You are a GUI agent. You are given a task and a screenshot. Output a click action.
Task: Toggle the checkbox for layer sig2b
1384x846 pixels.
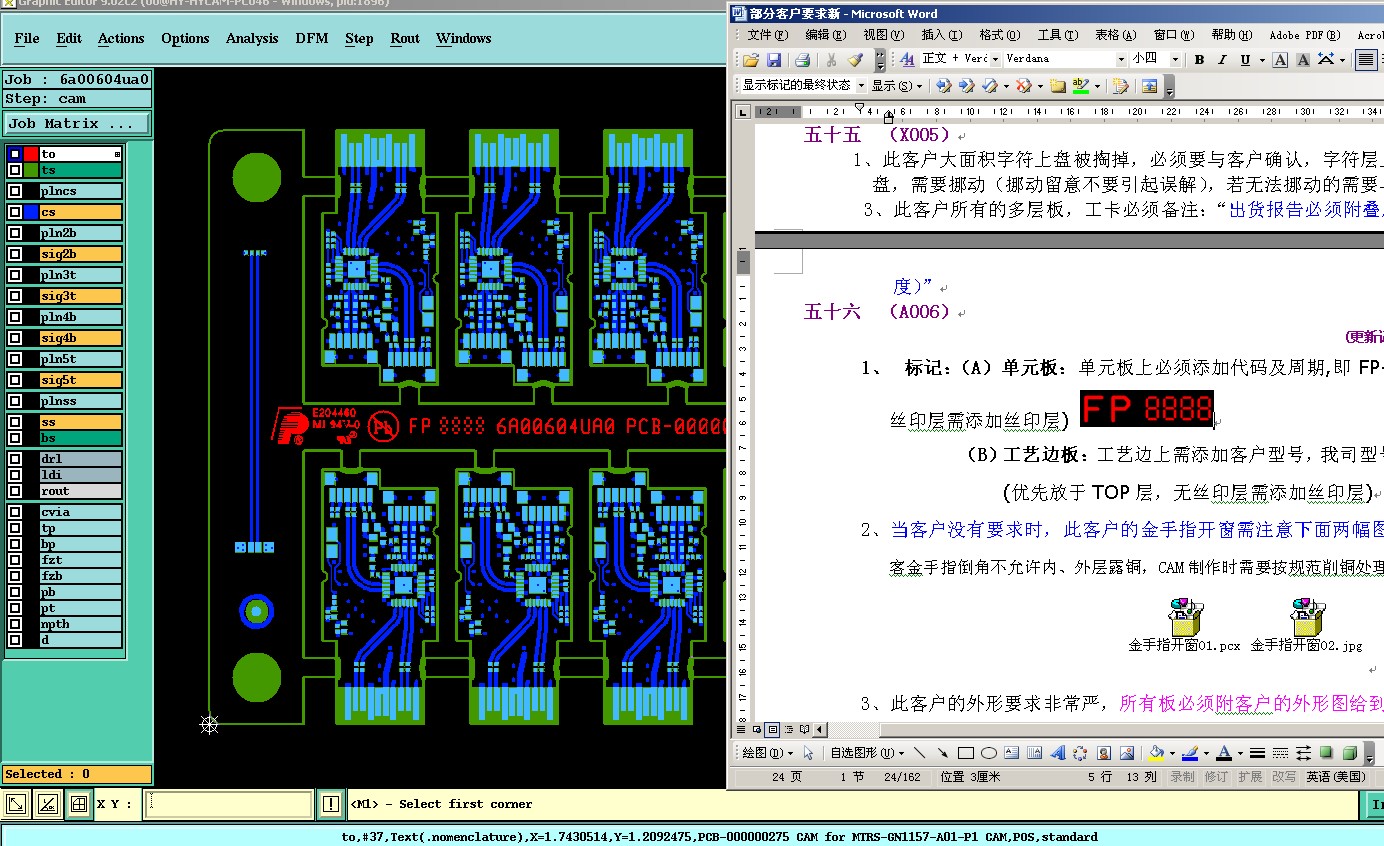coord(14,254)
